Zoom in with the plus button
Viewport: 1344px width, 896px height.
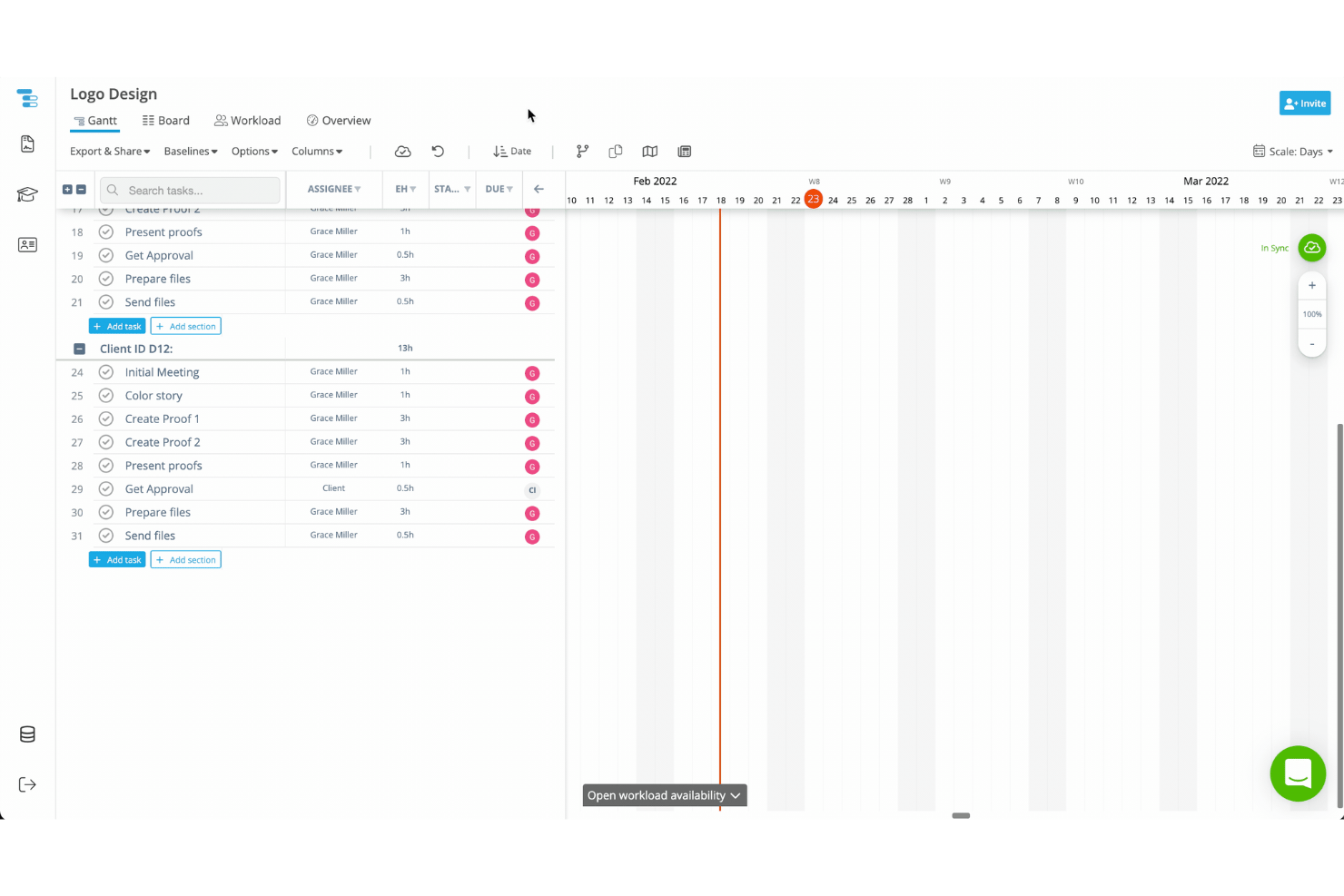click(1312, 285)
